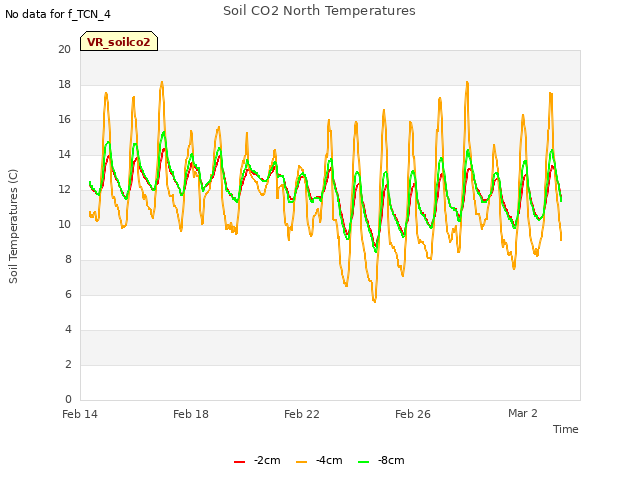Viewport: 640px width, 480px height.
Task: Click the y-axis value 4
Action: pos(68,329)
